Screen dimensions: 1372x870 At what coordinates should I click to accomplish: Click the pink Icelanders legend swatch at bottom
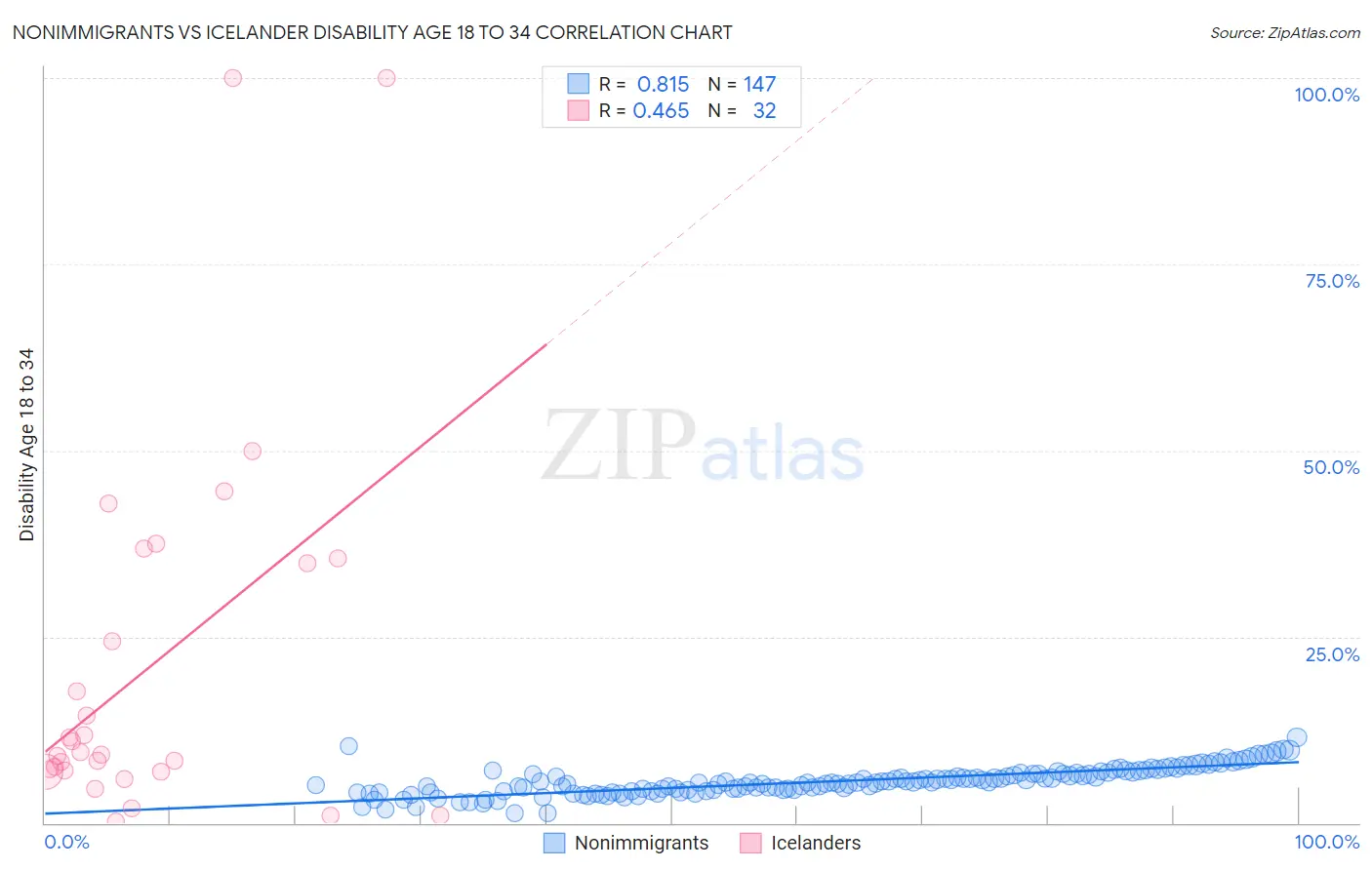tap(750, 843)
